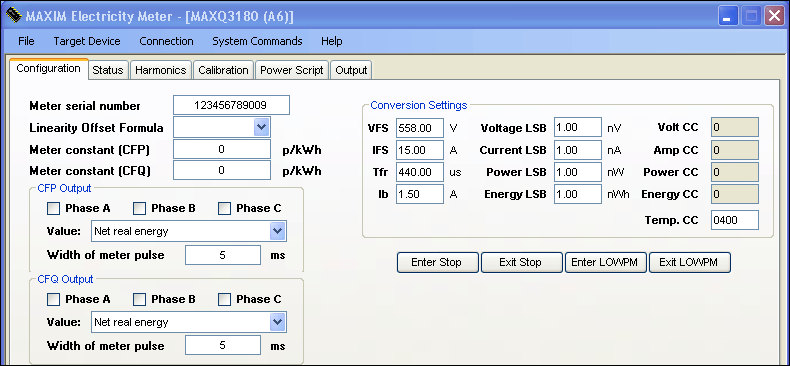Click the Meter constant (CFQ) field
Image resolution: width=790 pixels, height=366 pixels.
click(221, 170)
